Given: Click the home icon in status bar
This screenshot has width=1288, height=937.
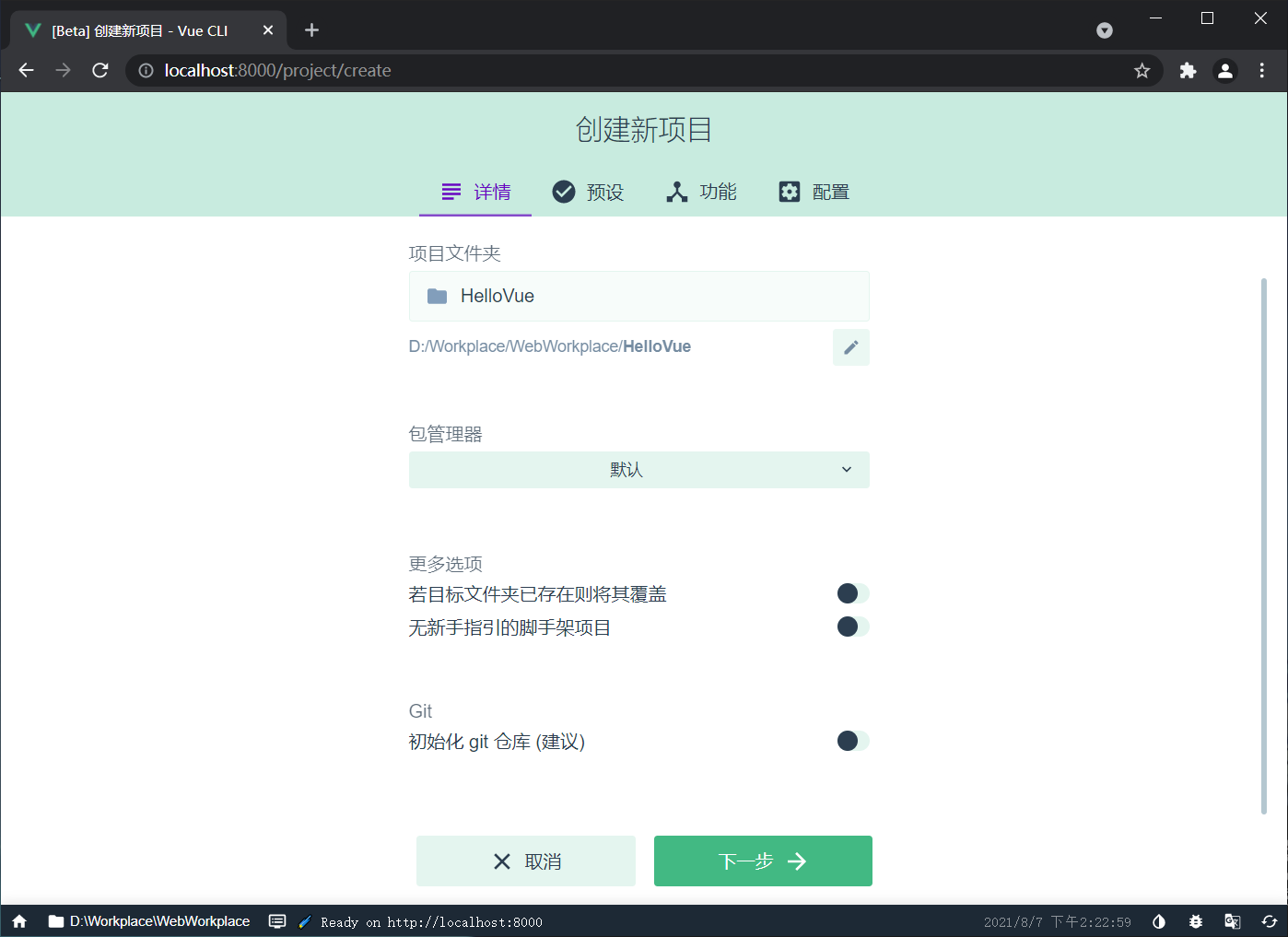Looking at the screenshot, I should click(19, 921).
